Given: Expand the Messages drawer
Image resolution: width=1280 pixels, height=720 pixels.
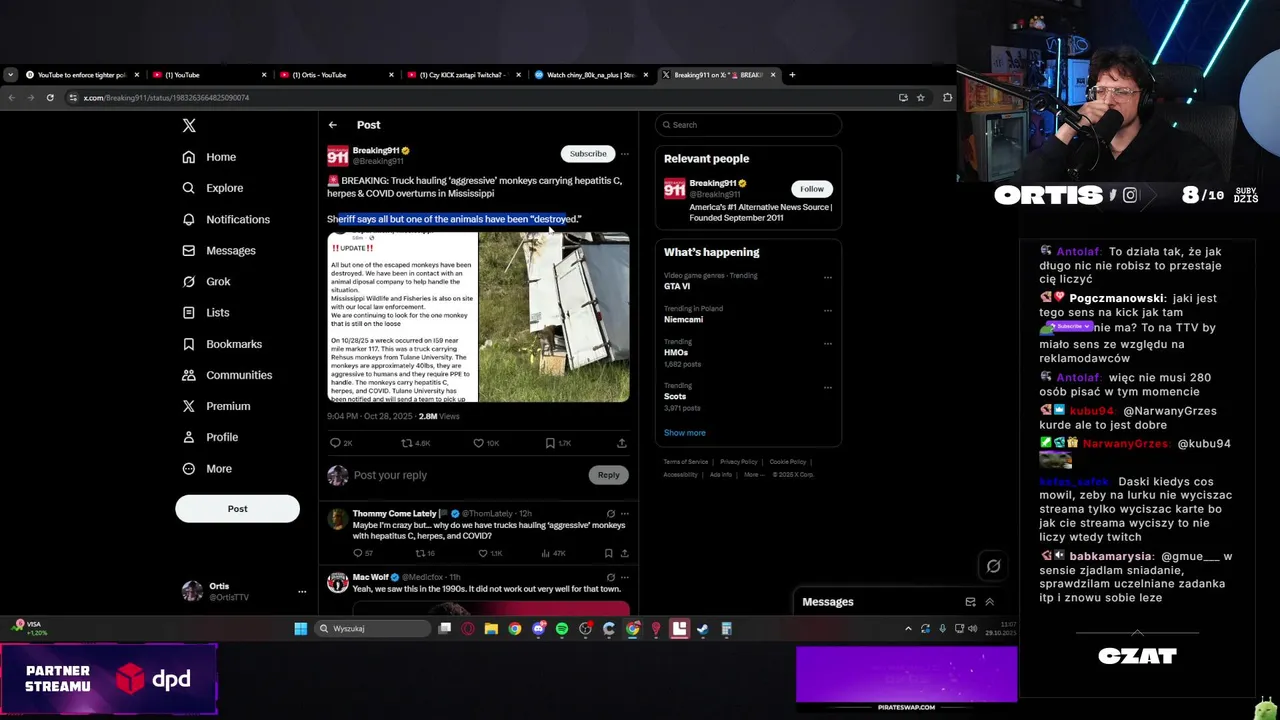Looking at the screenshot, I should (x=990, y=602).
